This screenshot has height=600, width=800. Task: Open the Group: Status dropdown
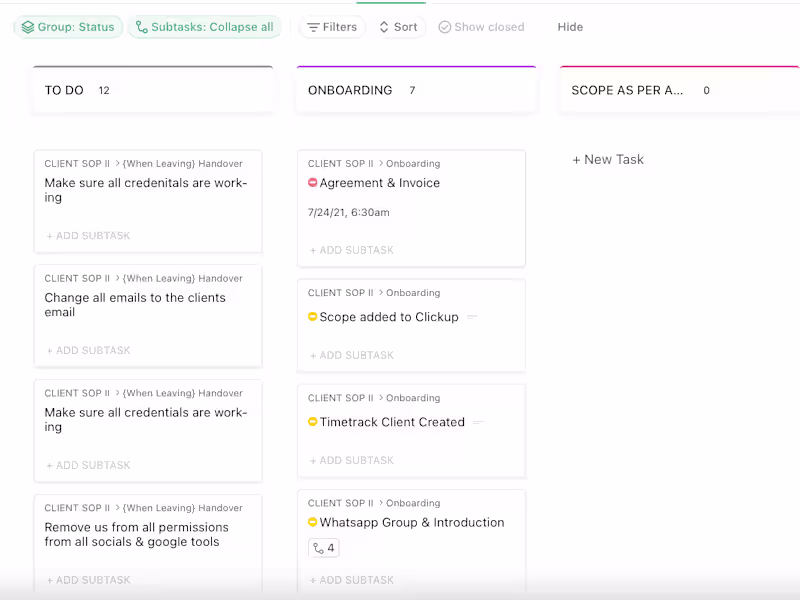(68, 27)
